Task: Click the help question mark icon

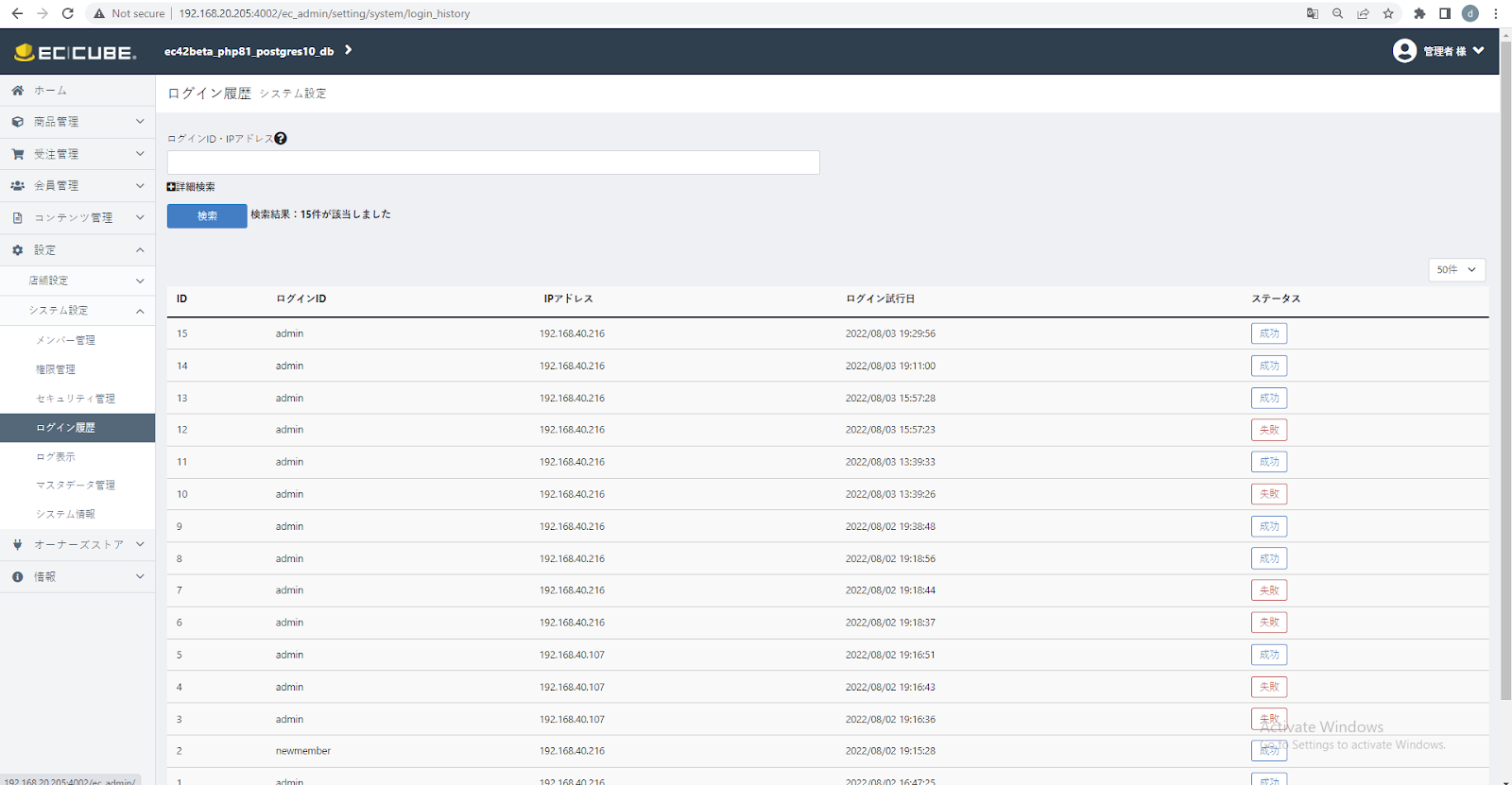Action: (281, 138)
